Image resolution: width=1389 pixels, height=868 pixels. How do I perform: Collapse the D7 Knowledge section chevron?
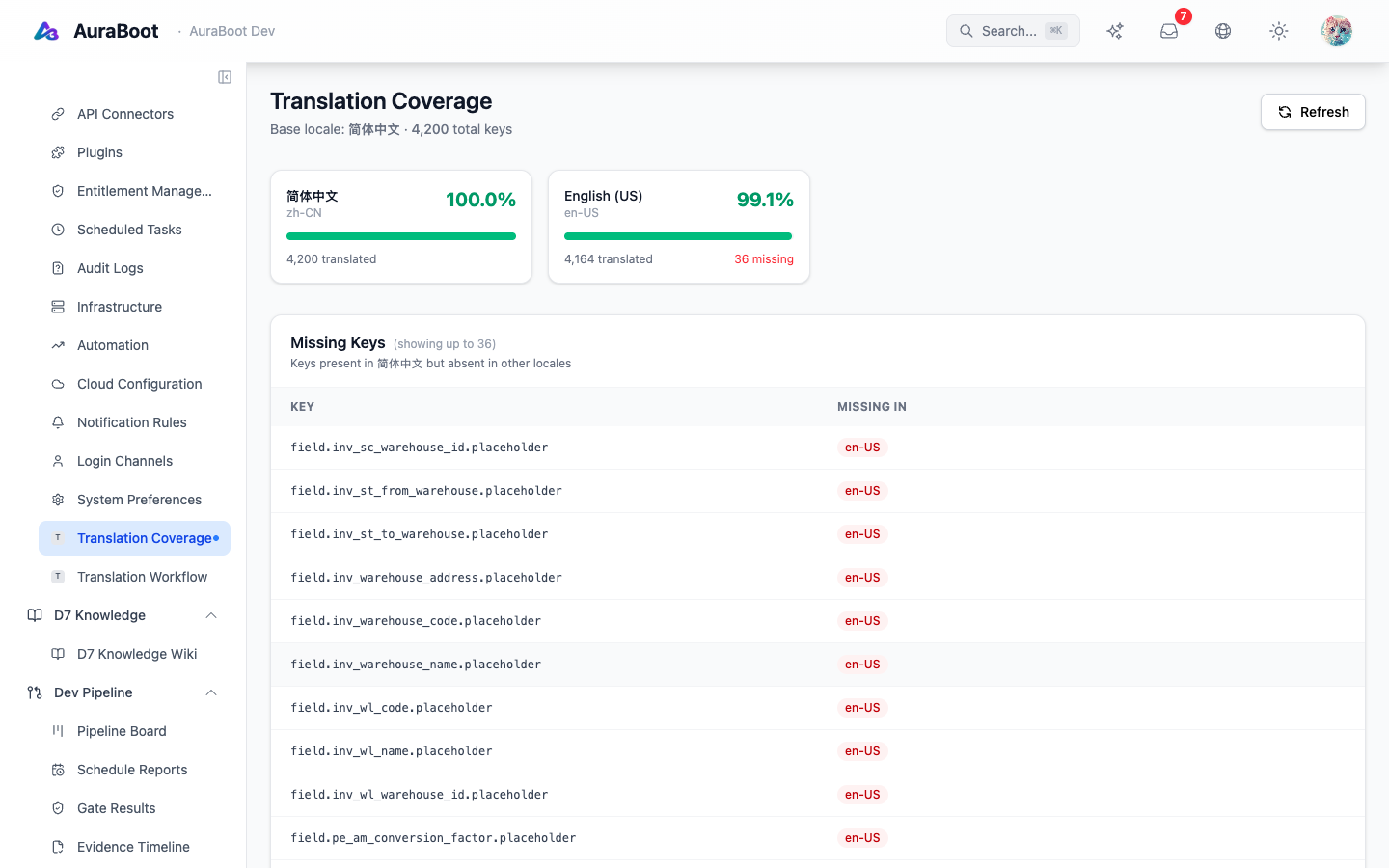(x=211, y=615)
